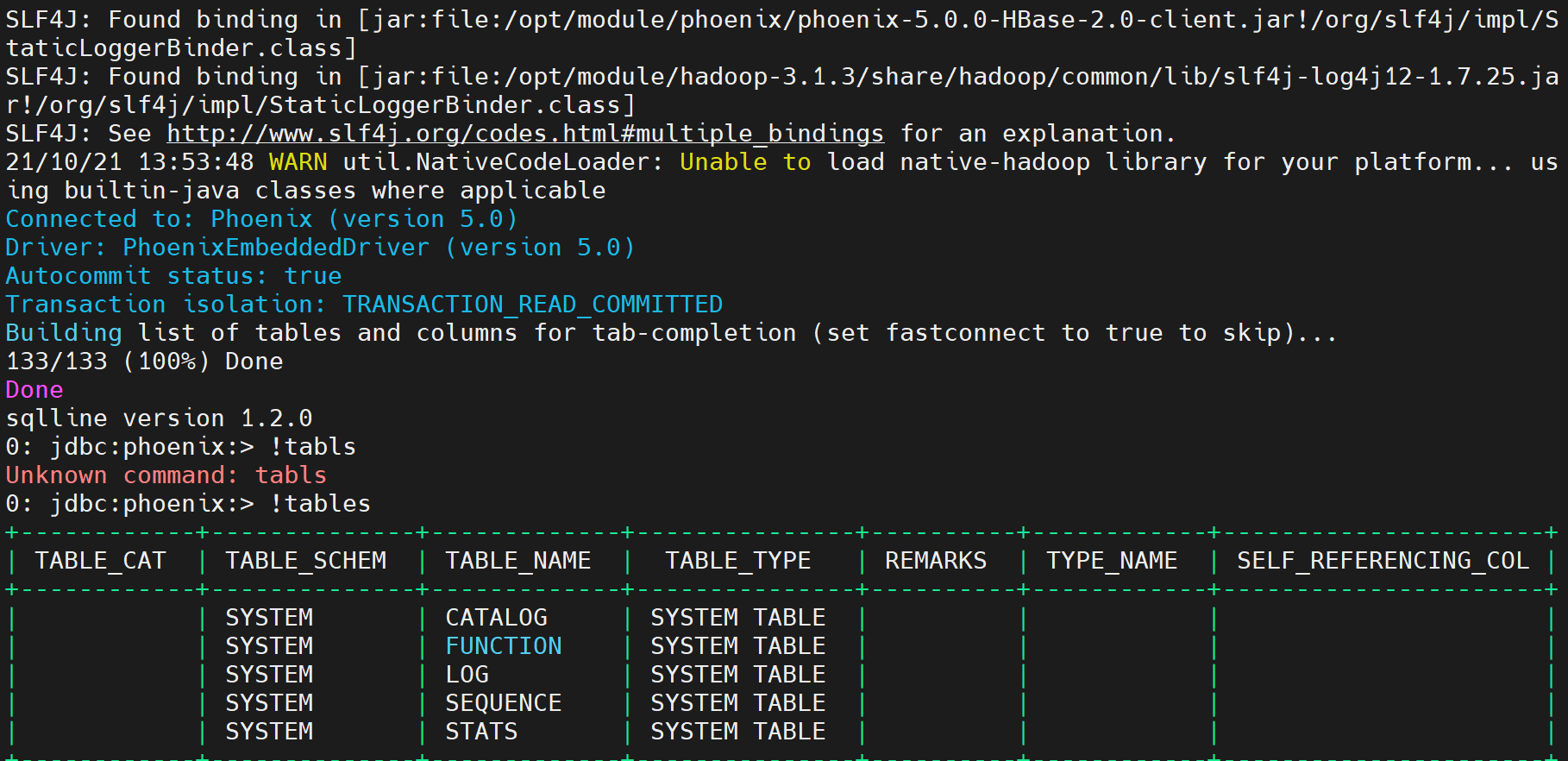Click the 'sqlline version 1.2.0' line
1568x761 pixels.
tap(159, 418)
